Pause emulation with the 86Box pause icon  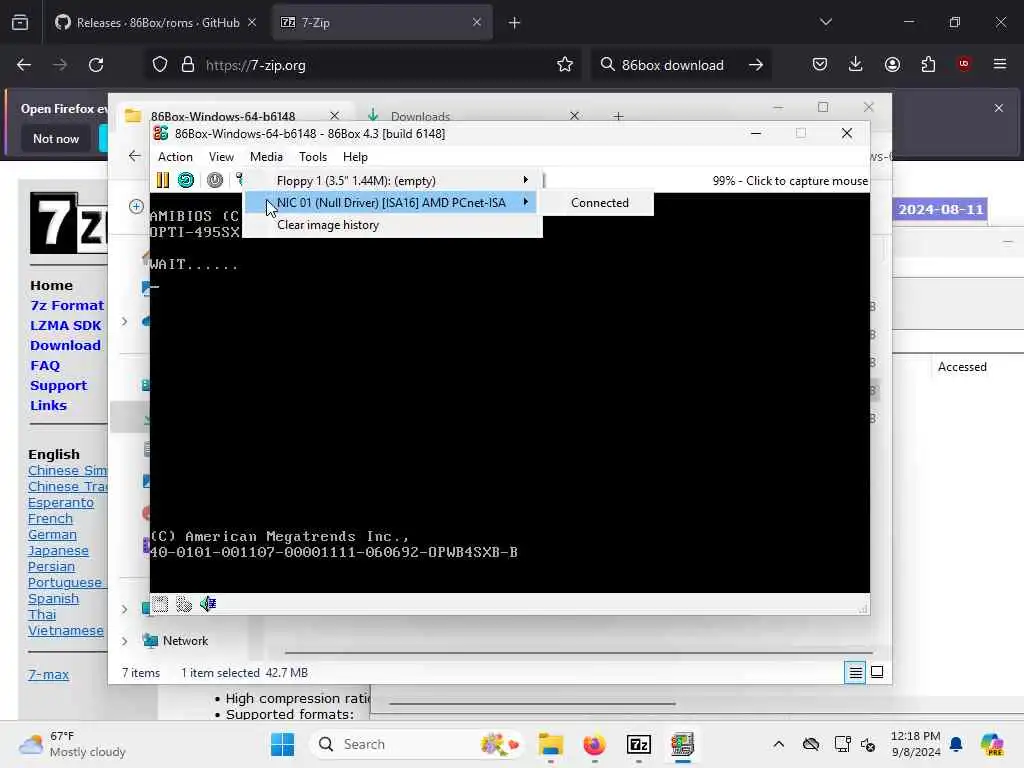(163, 180)
